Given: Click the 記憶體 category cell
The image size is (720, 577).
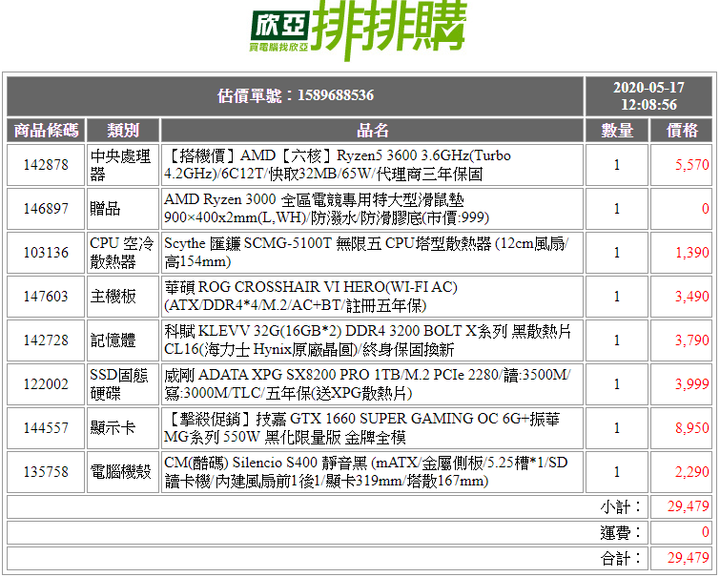Looking at the screenshot, I should (x=123, y=340).
